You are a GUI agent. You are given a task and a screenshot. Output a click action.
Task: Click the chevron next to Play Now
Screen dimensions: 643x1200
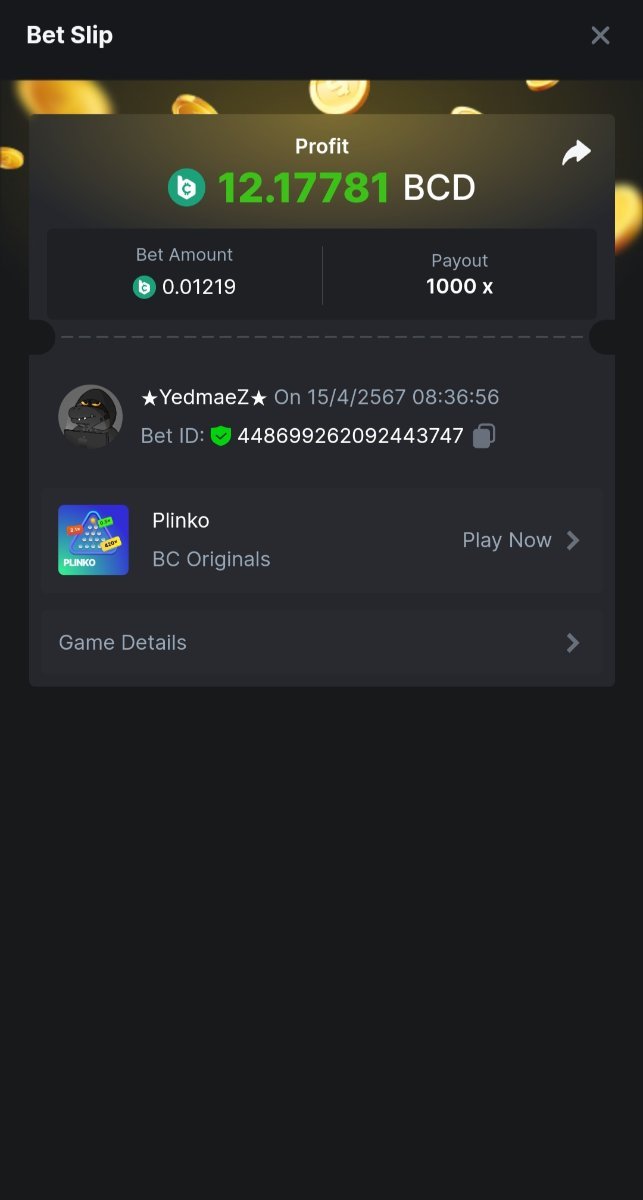[x=573, y=540]
